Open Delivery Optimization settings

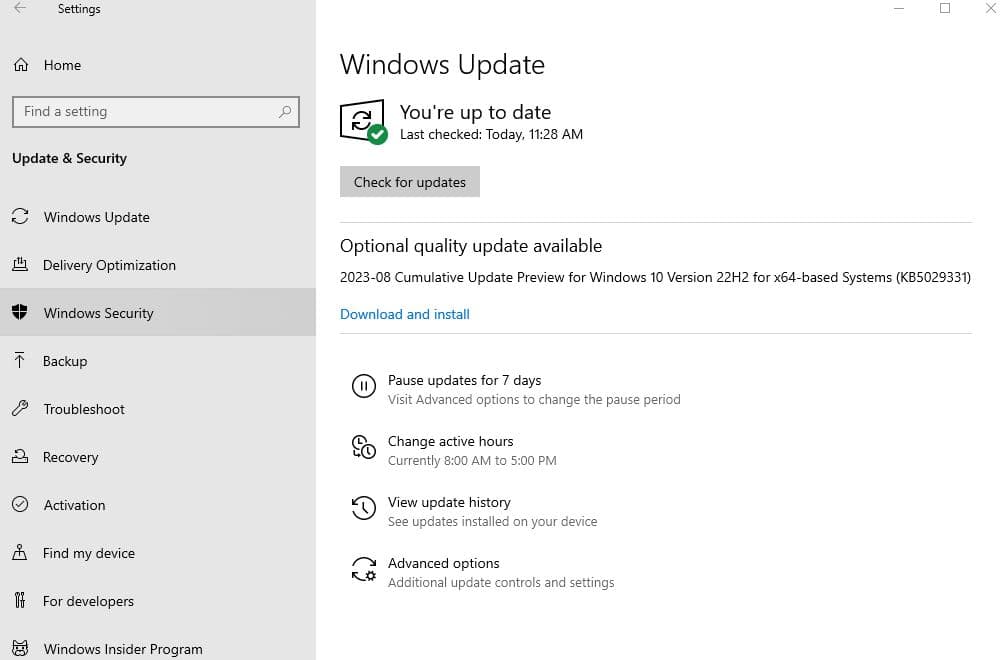pyautogui.click(x=158, y=265)
